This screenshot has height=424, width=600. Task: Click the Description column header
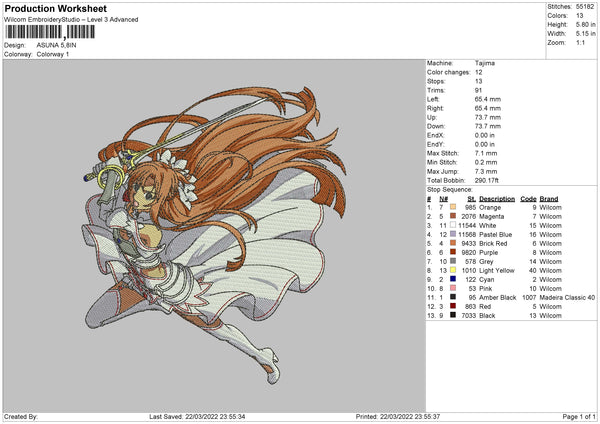click(x=497, y=197)
